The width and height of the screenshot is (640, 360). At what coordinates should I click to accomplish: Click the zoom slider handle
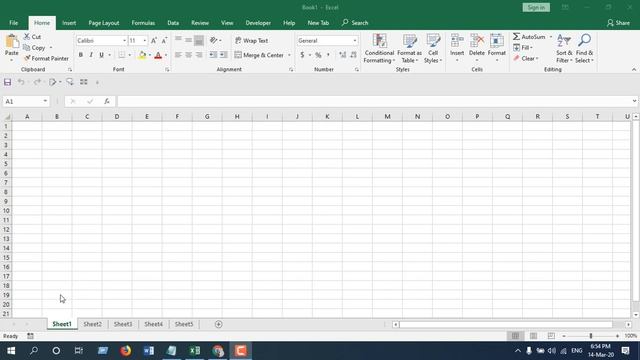[x=591, y=336]
